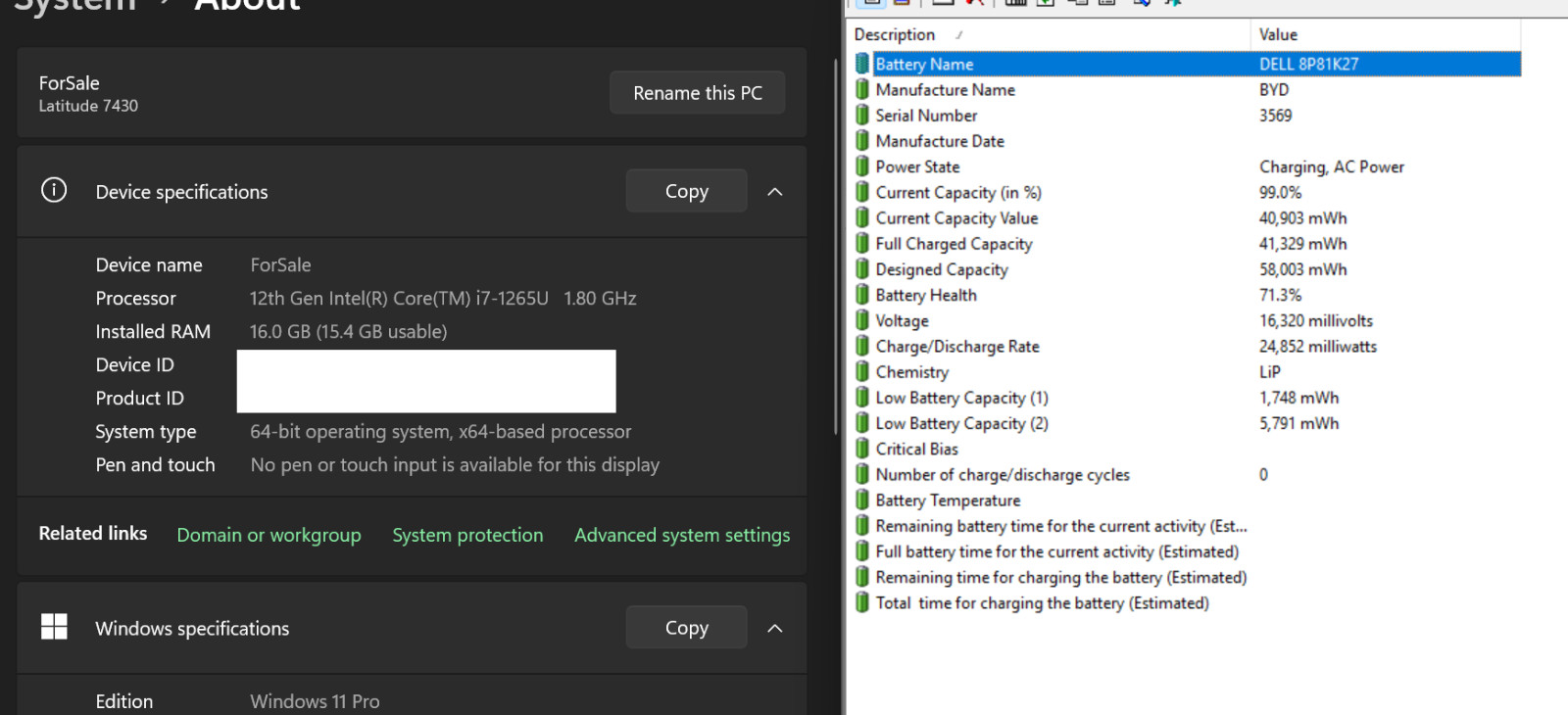Open Advanced system settings link
Viewport: 1568px width, 715px height.
682,535
